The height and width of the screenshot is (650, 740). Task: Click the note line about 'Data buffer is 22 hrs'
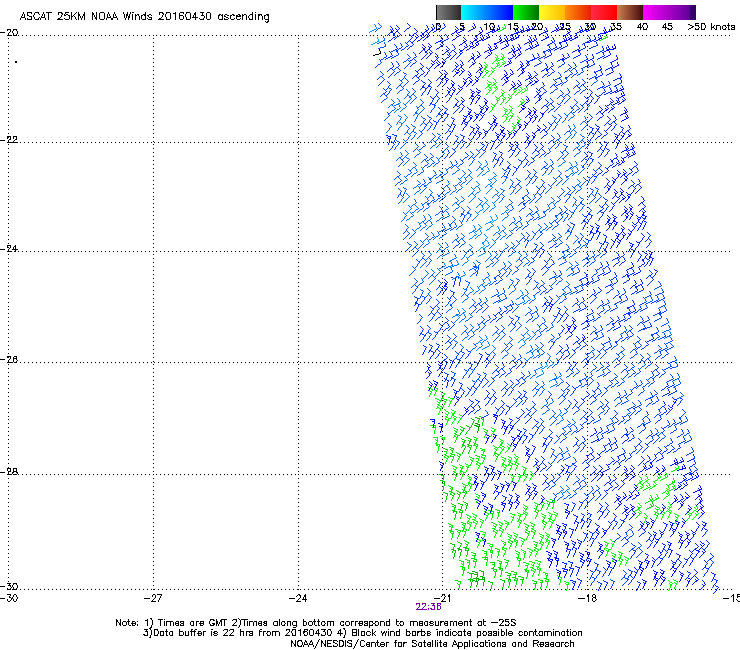(362, 633)
